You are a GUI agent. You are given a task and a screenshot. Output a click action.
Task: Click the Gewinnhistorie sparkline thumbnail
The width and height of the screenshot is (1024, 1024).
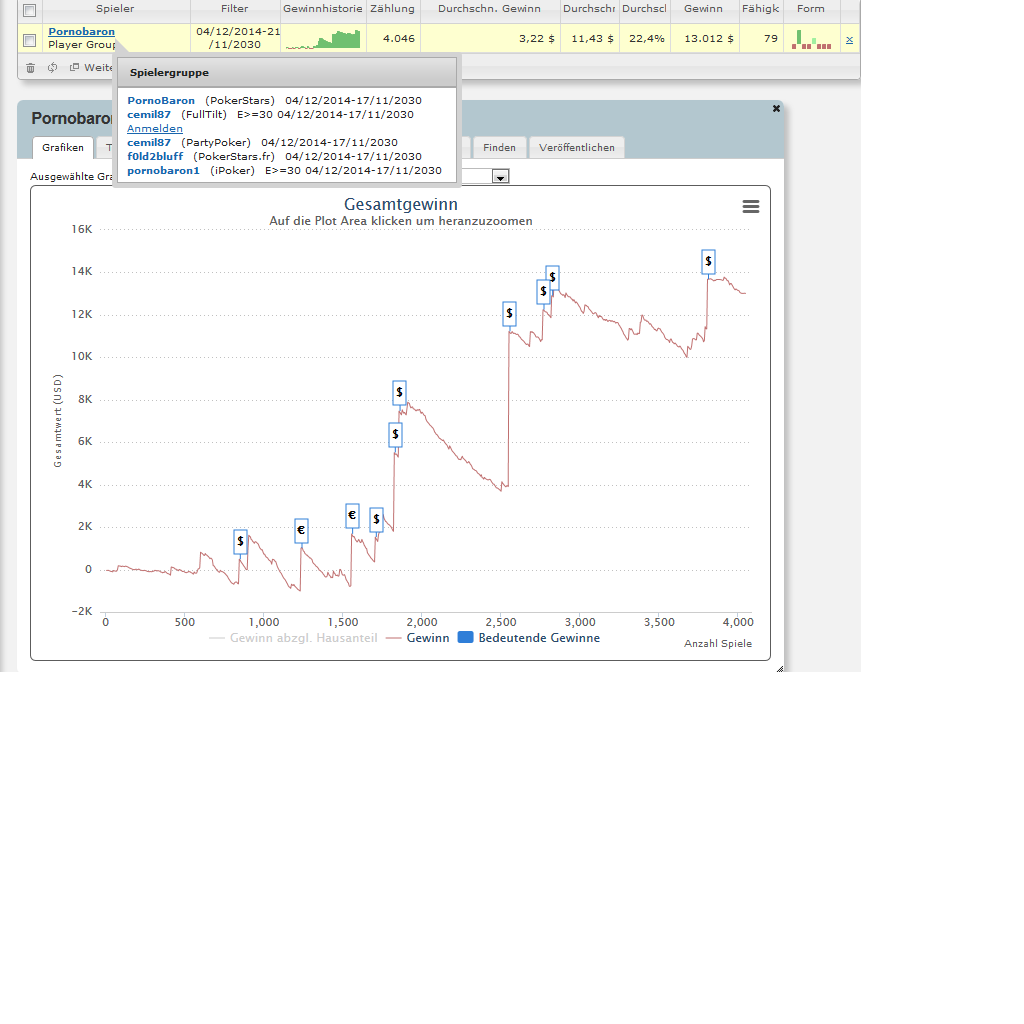coord(323,39)
